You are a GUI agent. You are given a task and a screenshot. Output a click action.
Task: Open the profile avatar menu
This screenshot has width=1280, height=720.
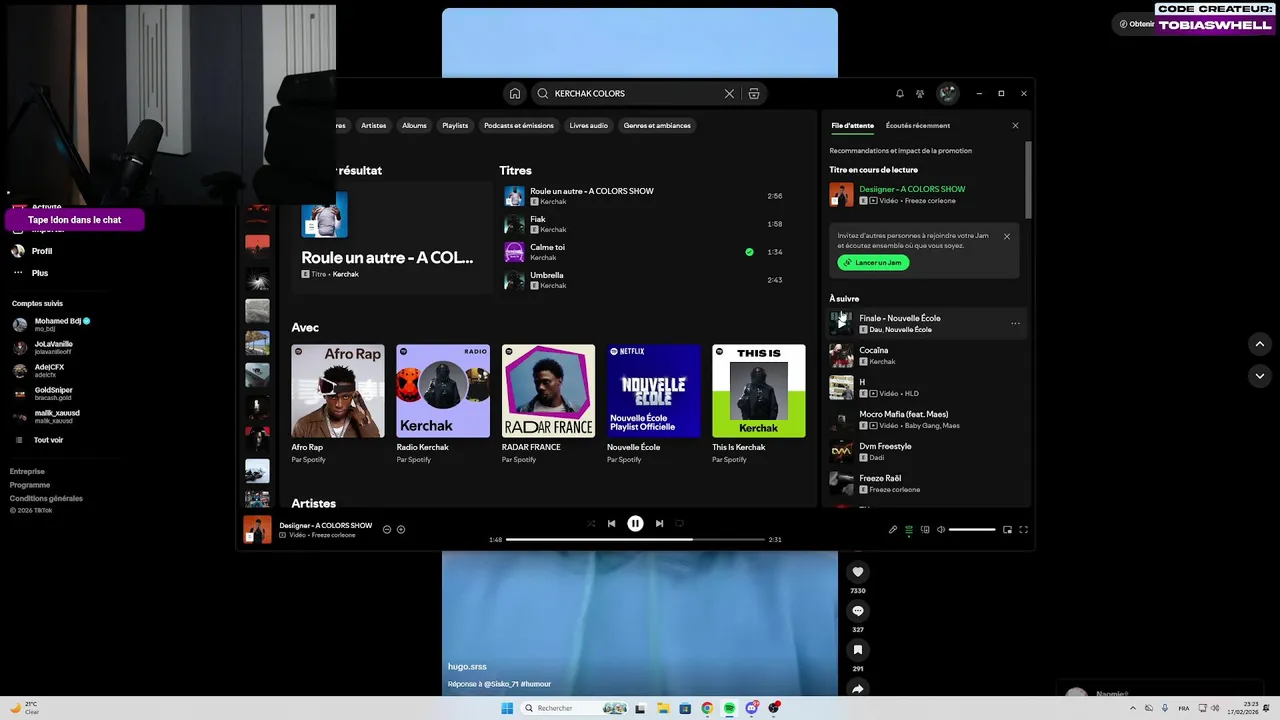(947, 93)
